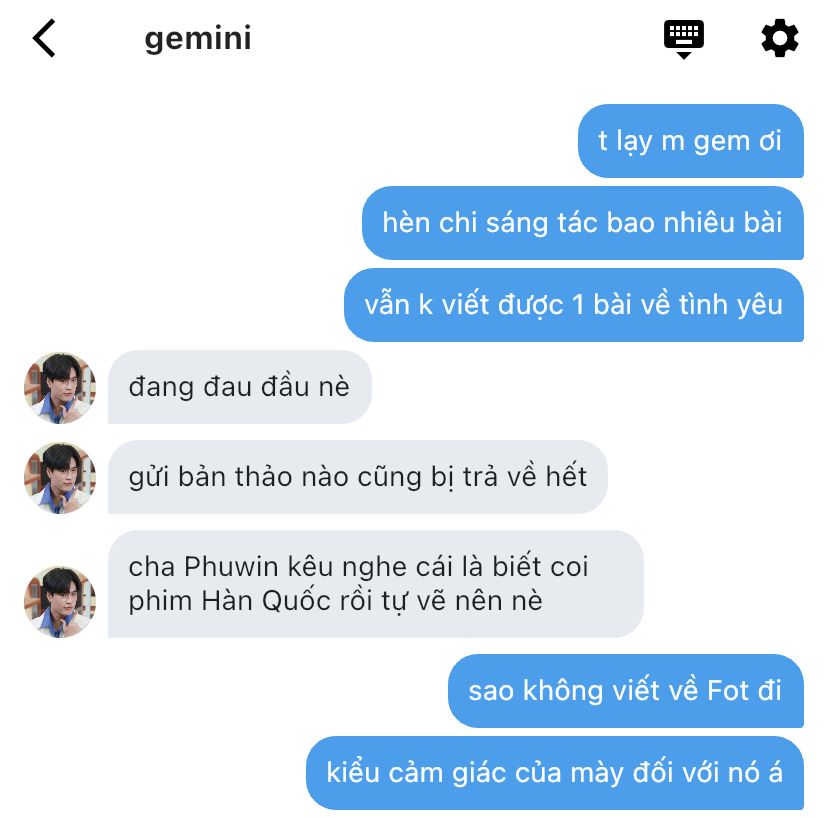The image size is (828, 818).
Task: Select the "sao không viết về Fot đi" bubble
Action: [626, 691]
